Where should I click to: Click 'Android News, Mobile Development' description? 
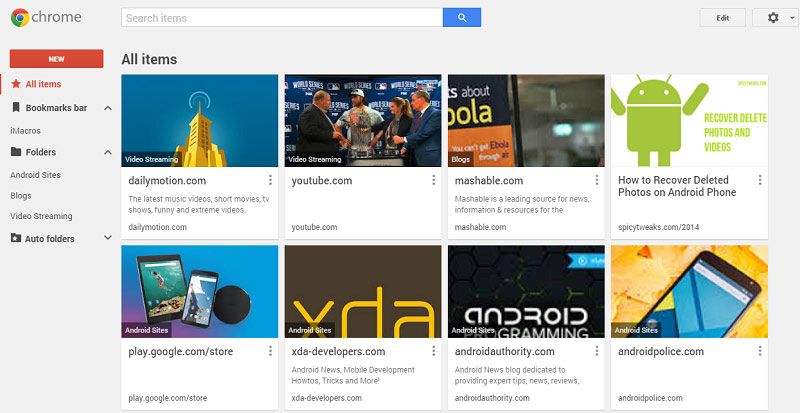click(x=353, y=375)
